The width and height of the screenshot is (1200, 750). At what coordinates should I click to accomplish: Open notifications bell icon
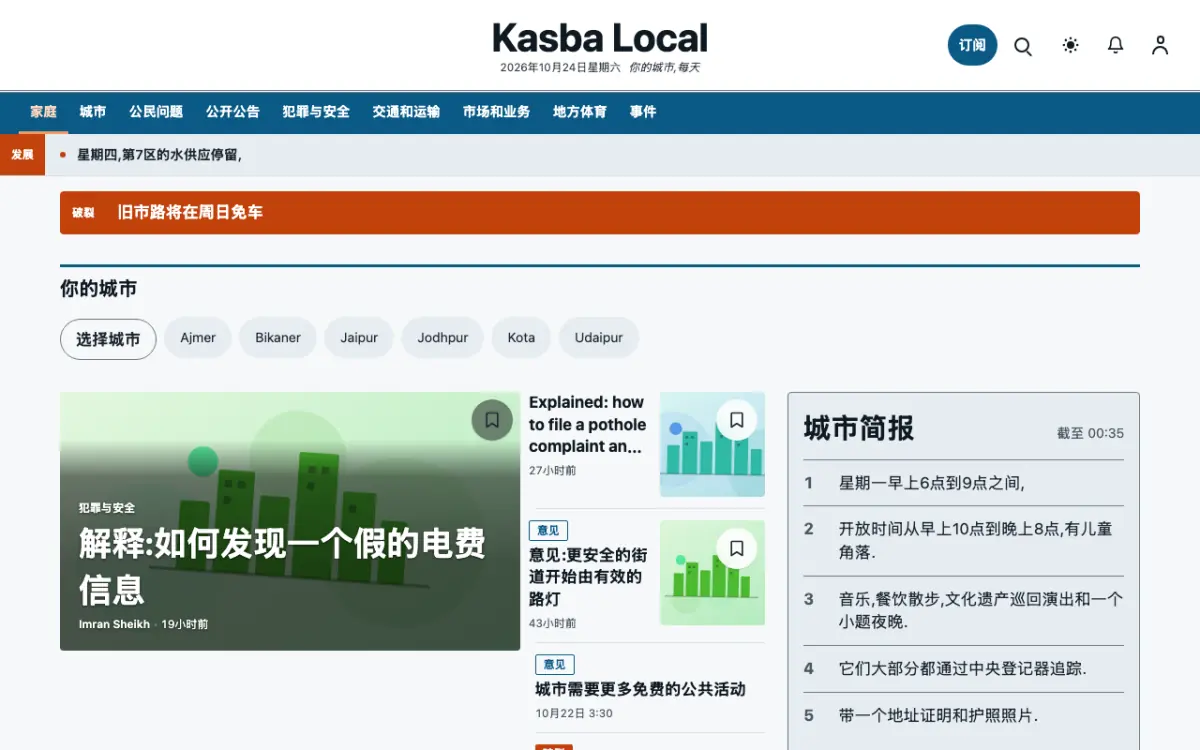[x=1116, y=45]
